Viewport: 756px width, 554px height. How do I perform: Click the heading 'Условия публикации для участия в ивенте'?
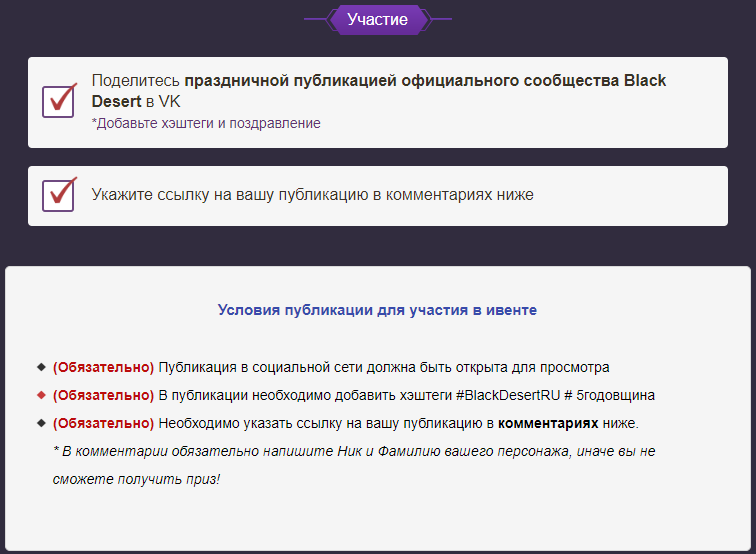377,310
